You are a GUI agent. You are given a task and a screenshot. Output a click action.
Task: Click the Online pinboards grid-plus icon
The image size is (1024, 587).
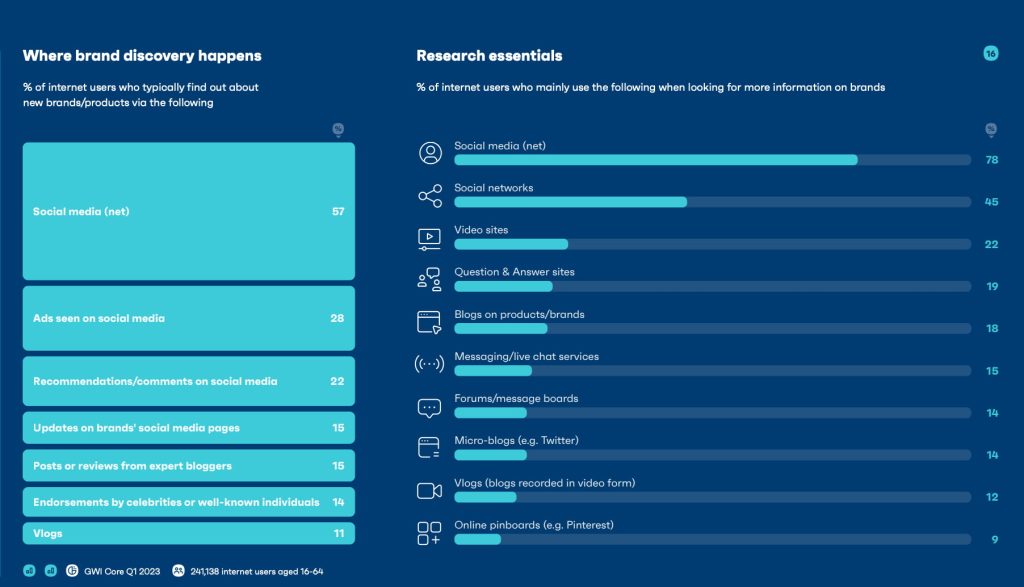[x=429, y=533]
